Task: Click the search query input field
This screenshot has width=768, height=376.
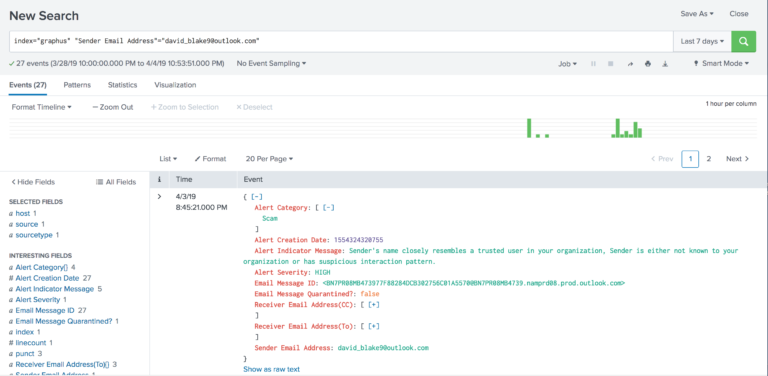Action: click(x=341, y=42)
